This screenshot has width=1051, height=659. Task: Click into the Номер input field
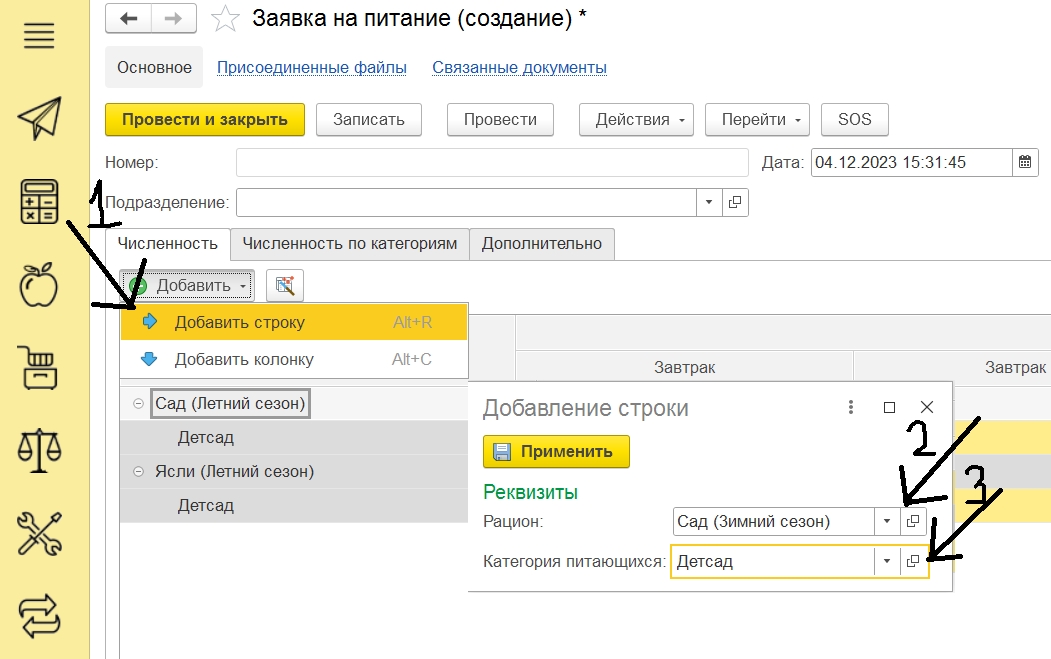click(492, 162)
